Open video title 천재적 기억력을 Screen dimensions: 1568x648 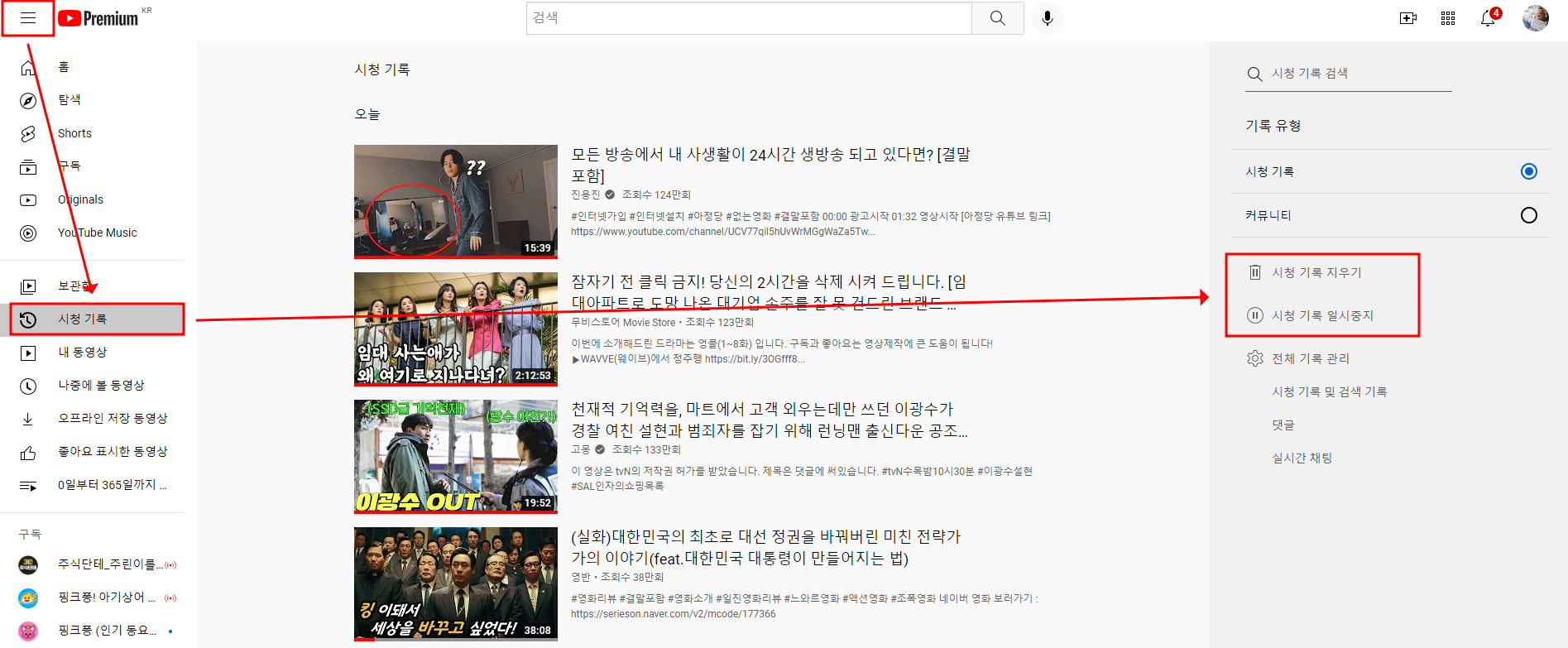tap(770, 420)
